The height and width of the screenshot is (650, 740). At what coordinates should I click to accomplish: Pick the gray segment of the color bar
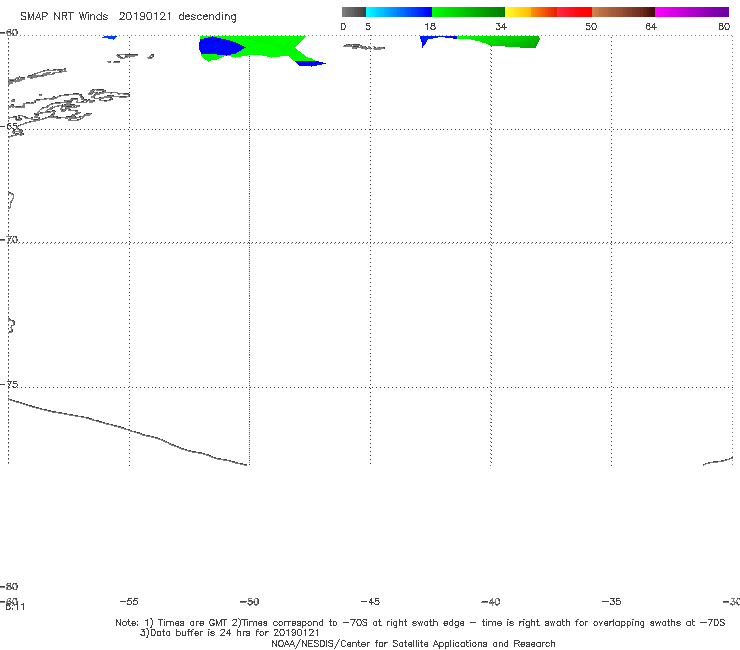click(354, 12)
